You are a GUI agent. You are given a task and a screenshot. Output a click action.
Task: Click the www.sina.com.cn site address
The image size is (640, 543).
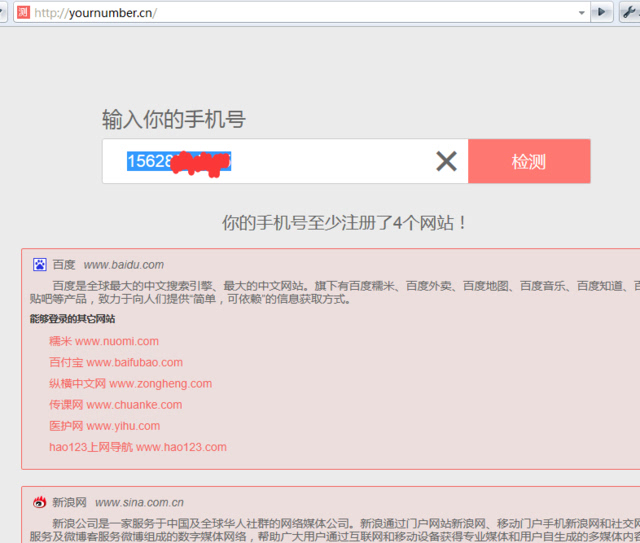pyautogui.click(x=139, y=503)
